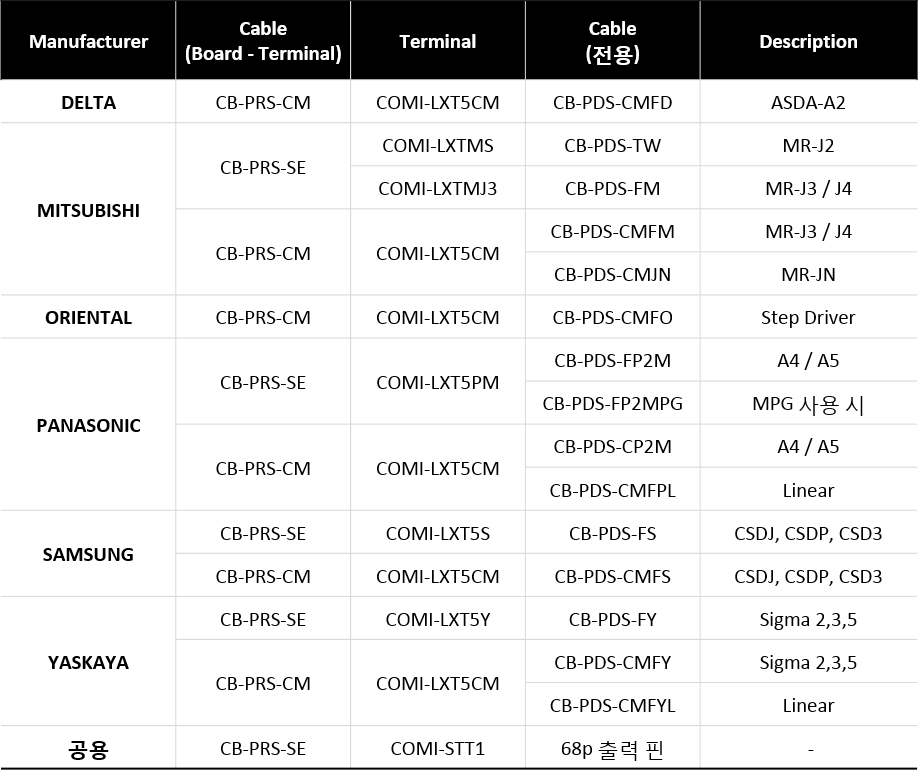Viewport: 919px width, 774px height.
Task: Click the SAMSUNG manufacturer cell
Action: coord(88,555)
